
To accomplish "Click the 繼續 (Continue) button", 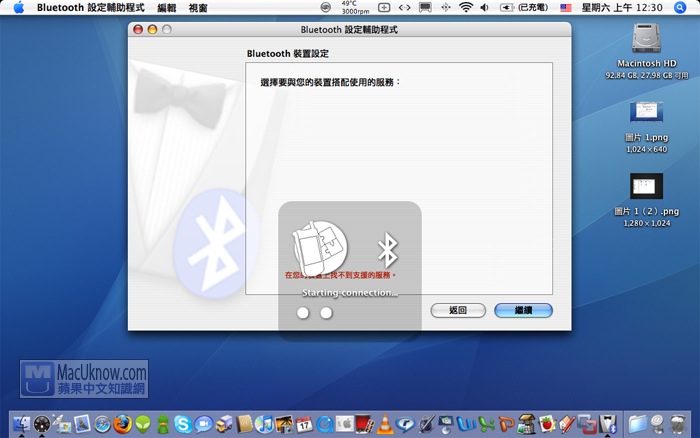I will pyautogui.click(x=523, y=310).
